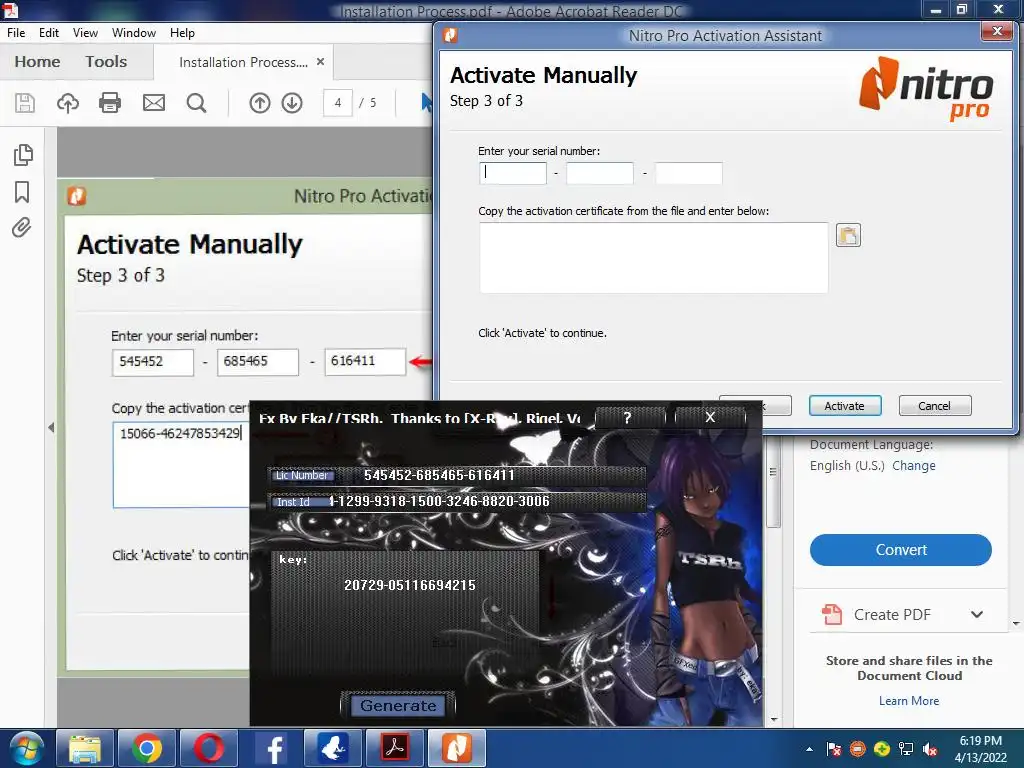Click the activation certificate text box

(x=654, y=258)
